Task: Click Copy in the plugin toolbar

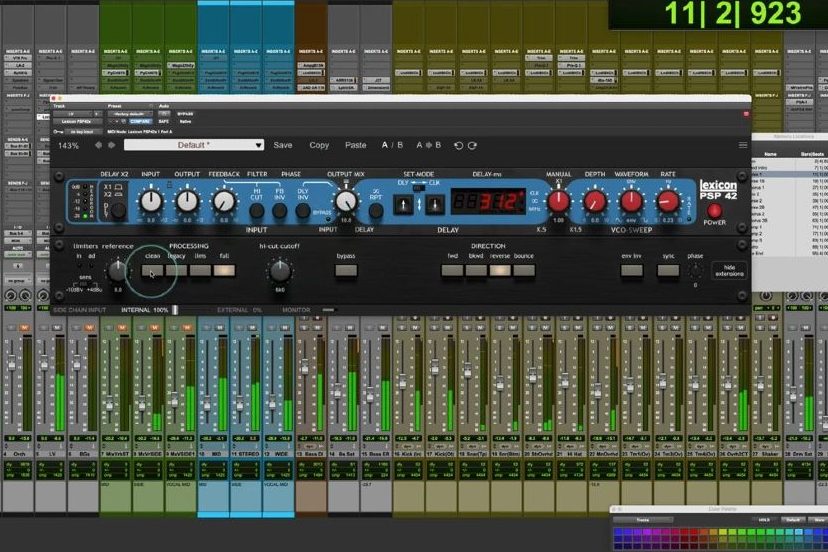Action: [x=319, y=145]
